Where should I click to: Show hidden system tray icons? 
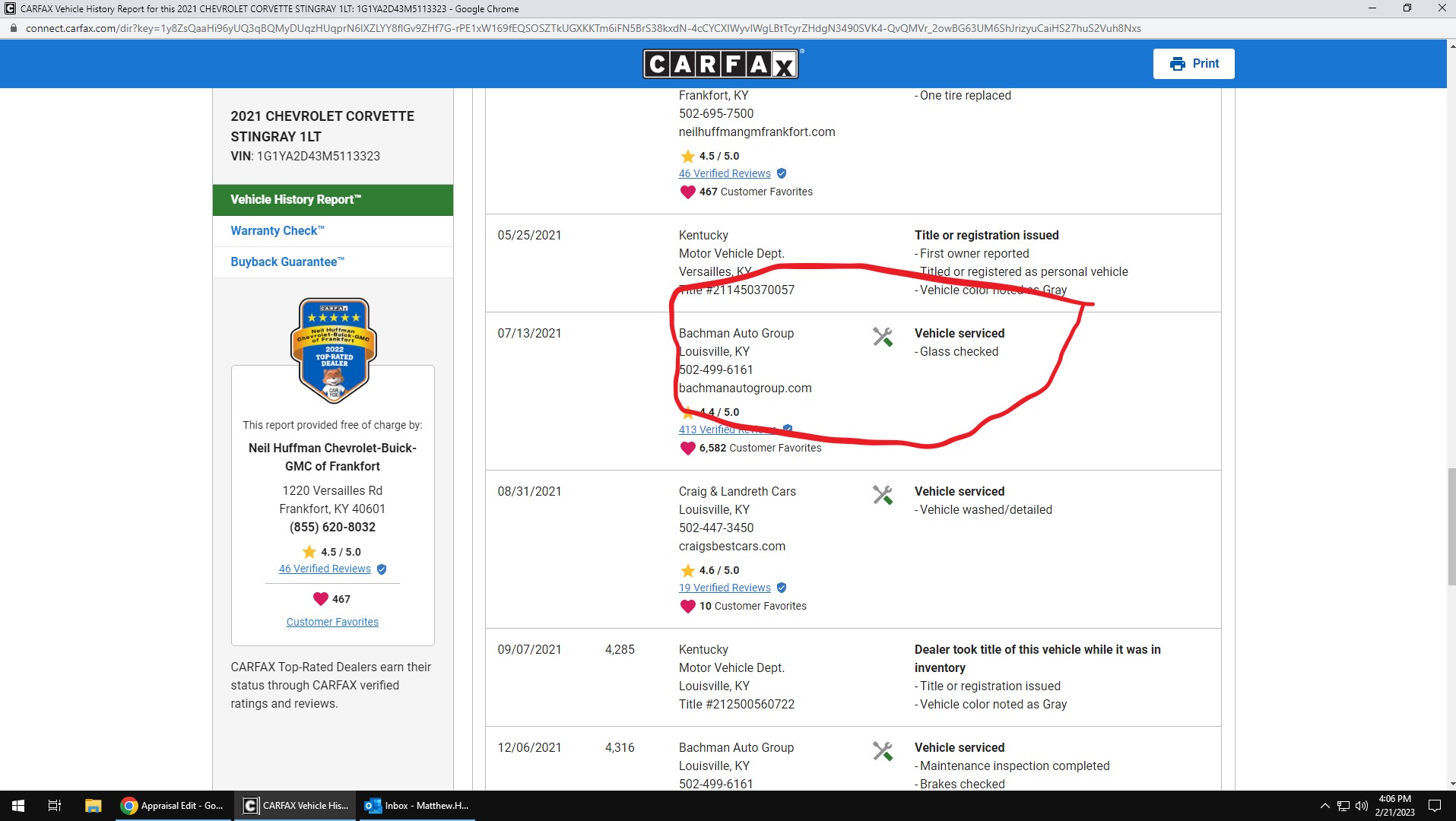(x=1324, y=806)
